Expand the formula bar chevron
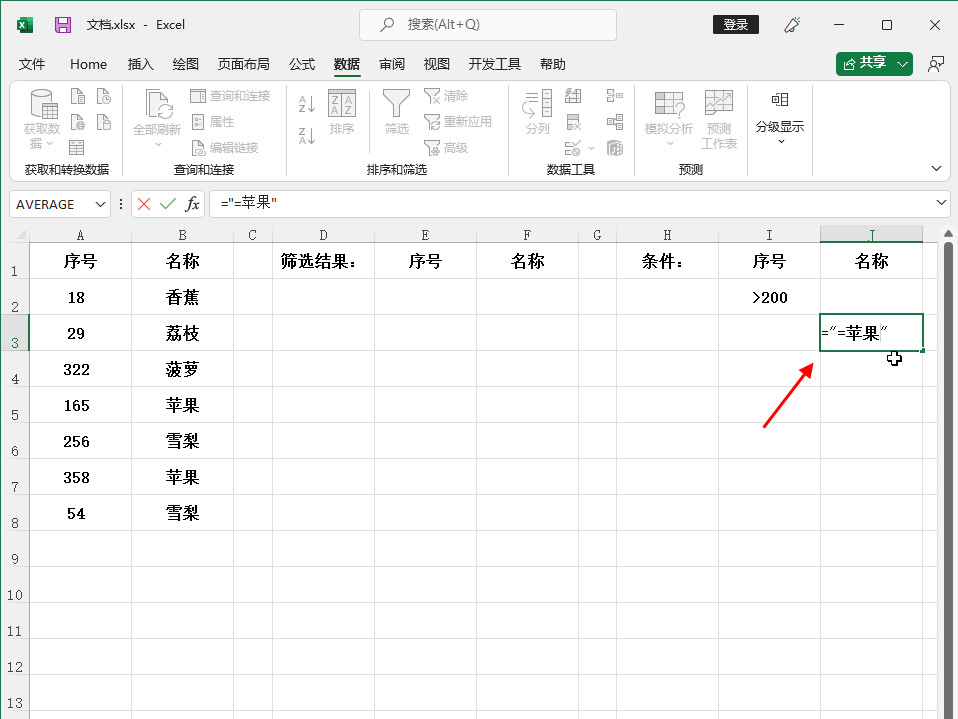 click(941, 202)
